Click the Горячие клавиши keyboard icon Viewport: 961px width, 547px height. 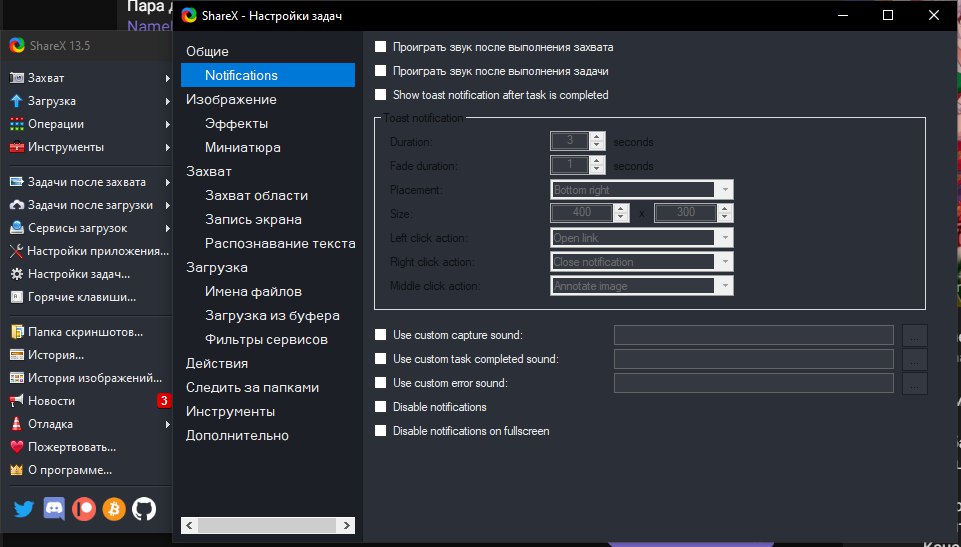point(17,297)
